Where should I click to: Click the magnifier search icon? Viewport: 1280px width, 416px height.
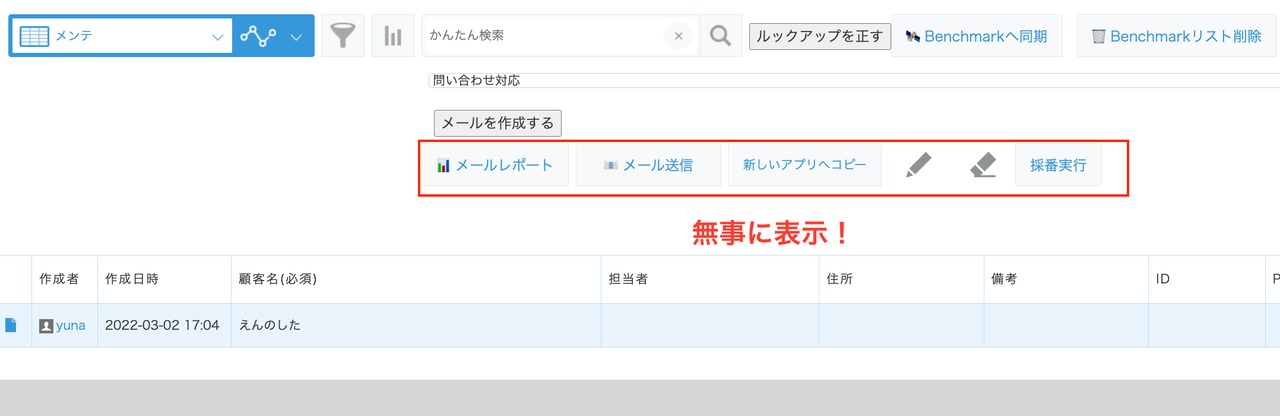click(720, 36)
